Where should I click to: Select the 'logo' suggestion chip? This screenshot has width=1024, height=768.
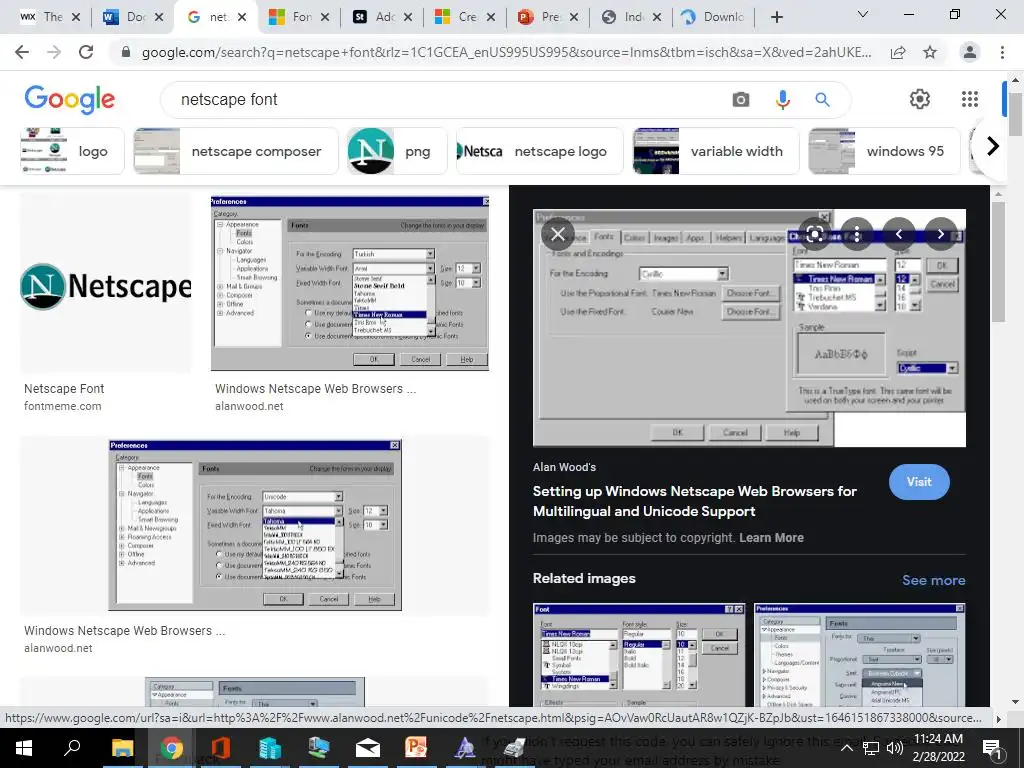pos(72,151)
